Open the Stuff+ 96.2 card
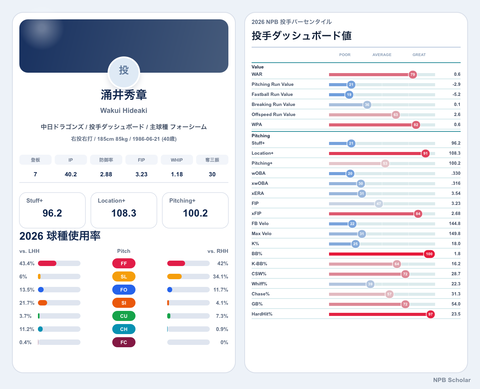This screenshot has width=480, height=389. 52,210
